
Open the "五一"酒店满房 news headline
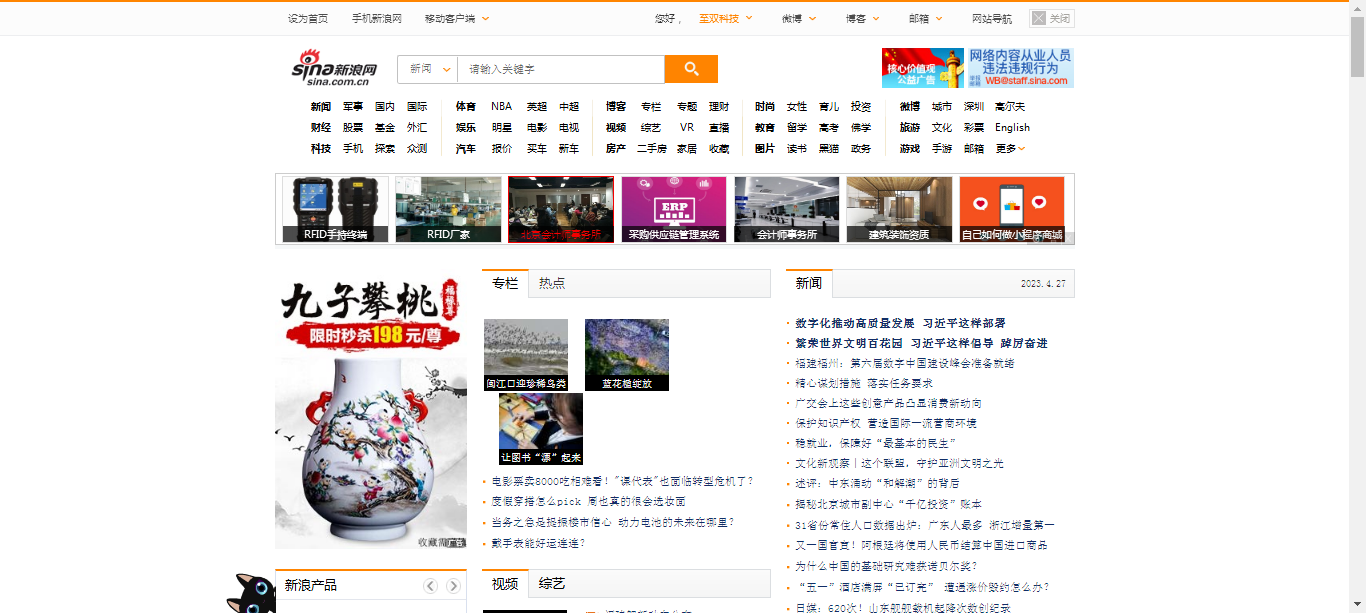(922, 587)
